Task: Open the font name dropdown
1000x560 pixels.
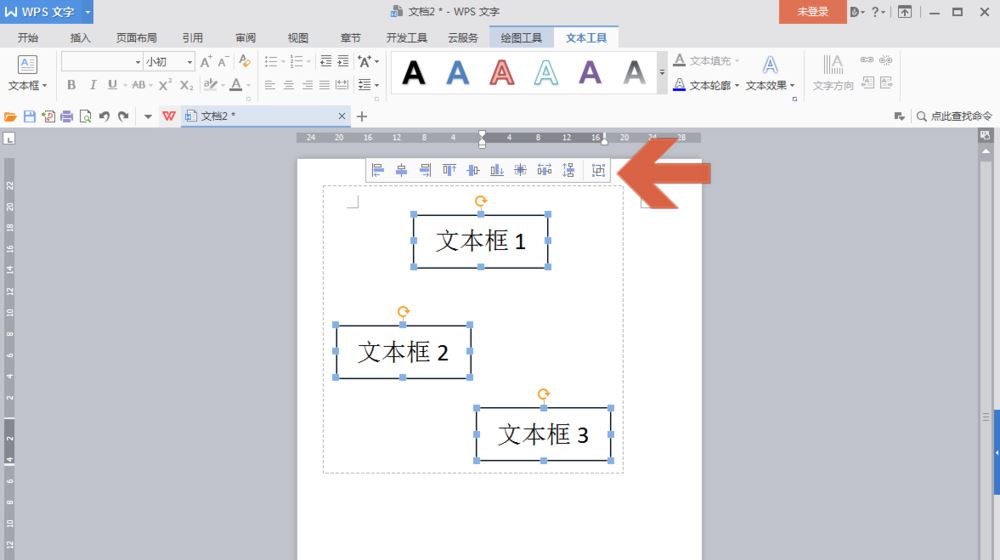Action: pyautogui.click(x=138, y=62)
